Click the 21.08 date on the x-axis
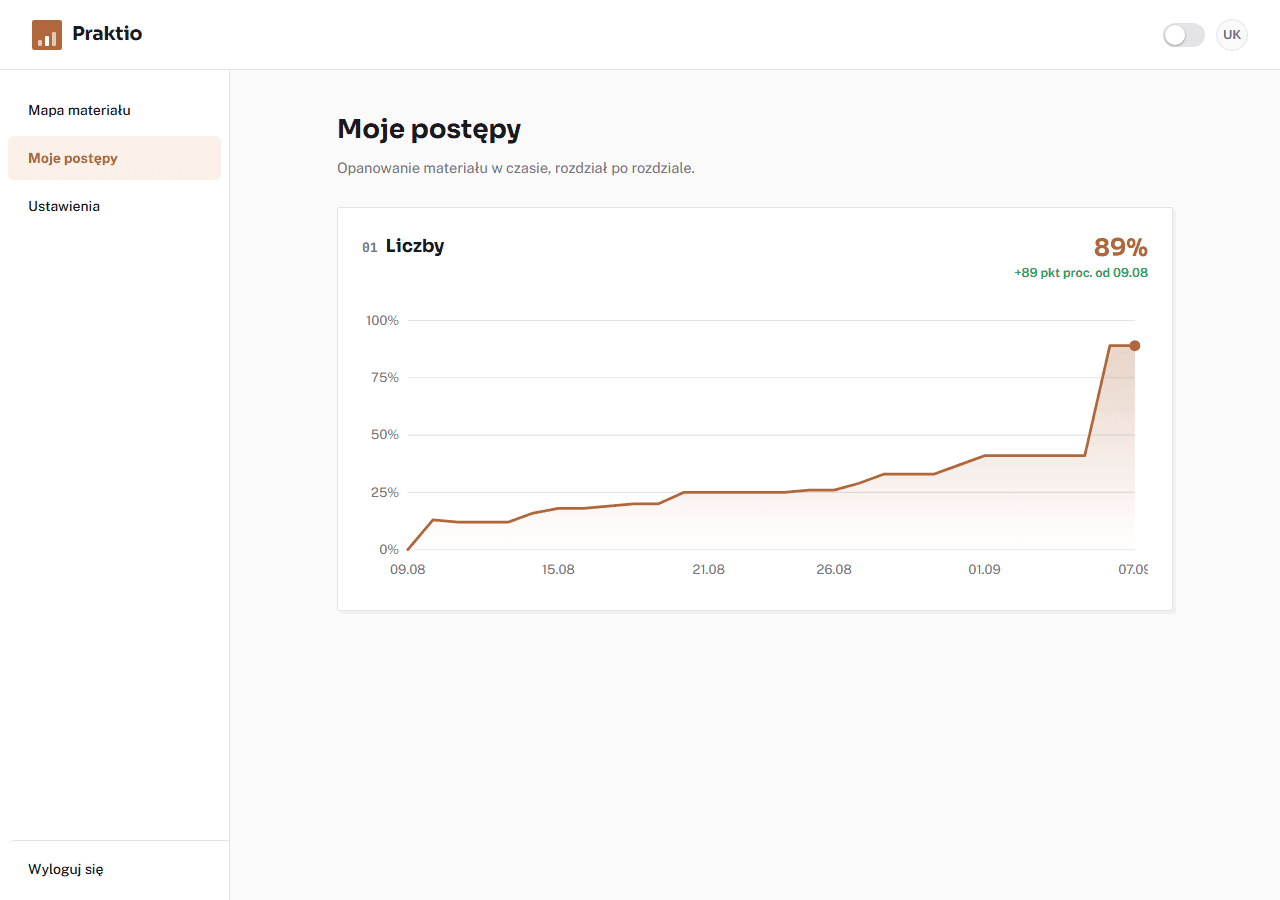The width and height of the screenshot is (1280, 900). point(709,569)
